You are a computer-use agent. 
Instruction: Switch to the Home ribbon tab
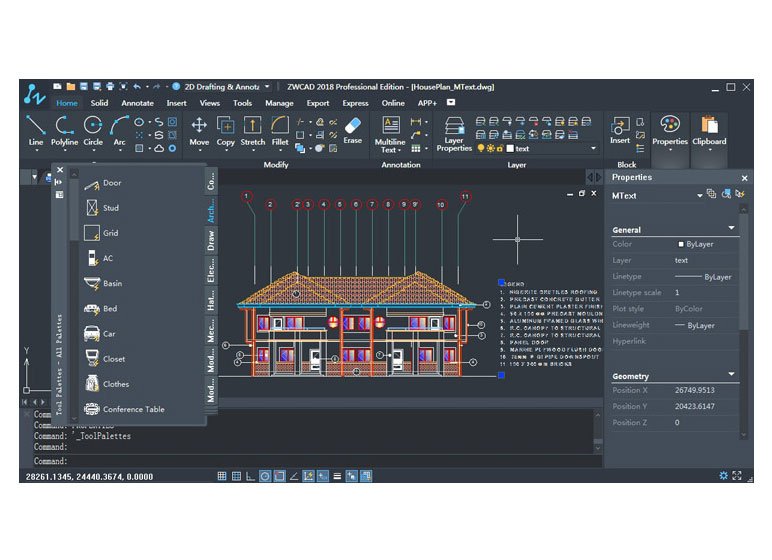tap(66, 103)
